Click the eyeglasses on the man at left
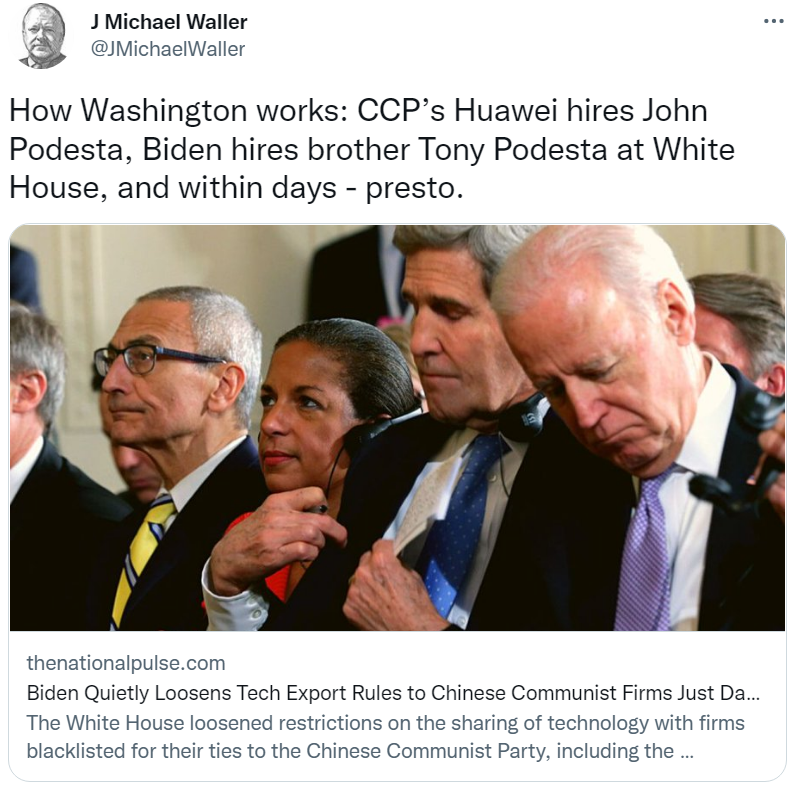This screenshot has height=791, width=798. click(x=155, y=359)
